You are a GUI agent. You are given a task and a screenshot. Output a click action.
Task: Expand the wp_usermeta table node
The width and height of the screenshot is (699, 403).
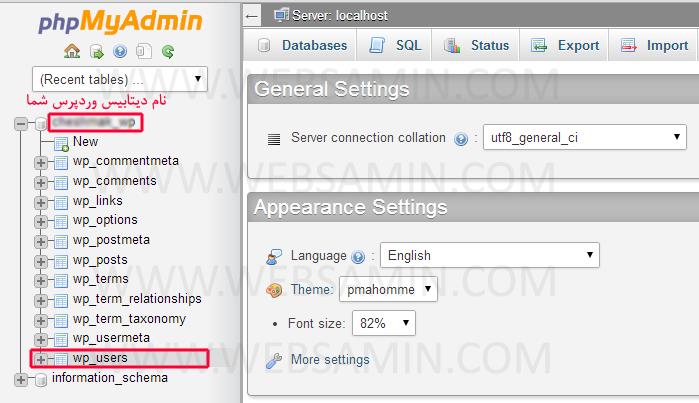click(41, 340)
